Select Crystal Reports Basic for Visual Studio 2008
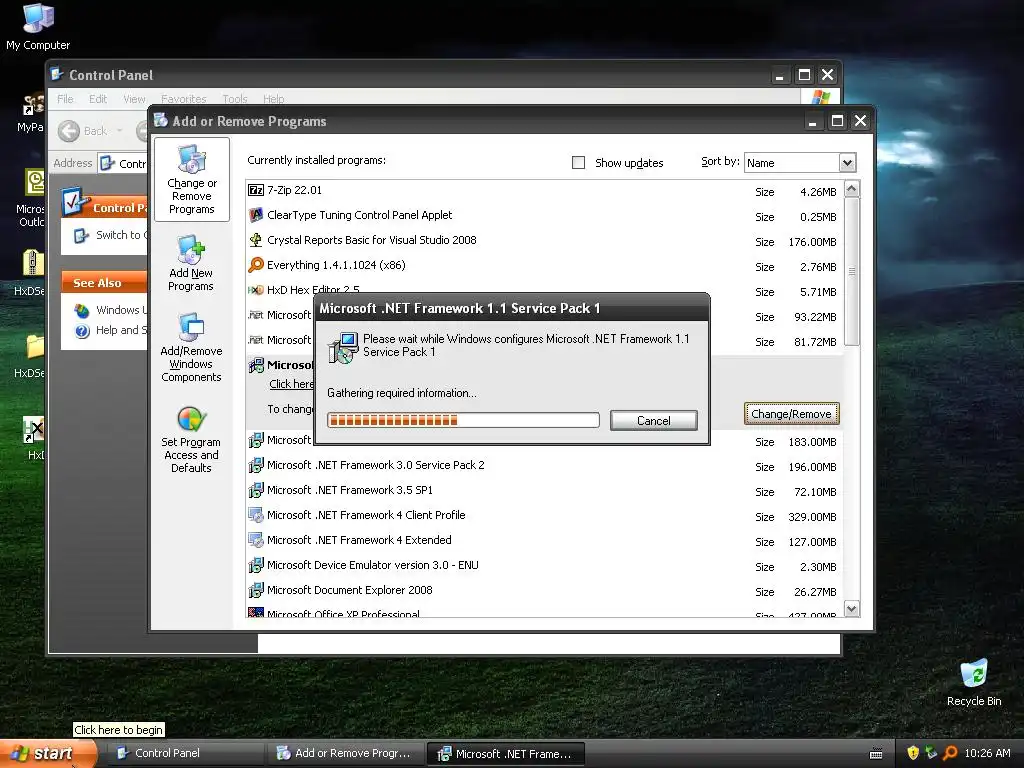 point(544,240)
